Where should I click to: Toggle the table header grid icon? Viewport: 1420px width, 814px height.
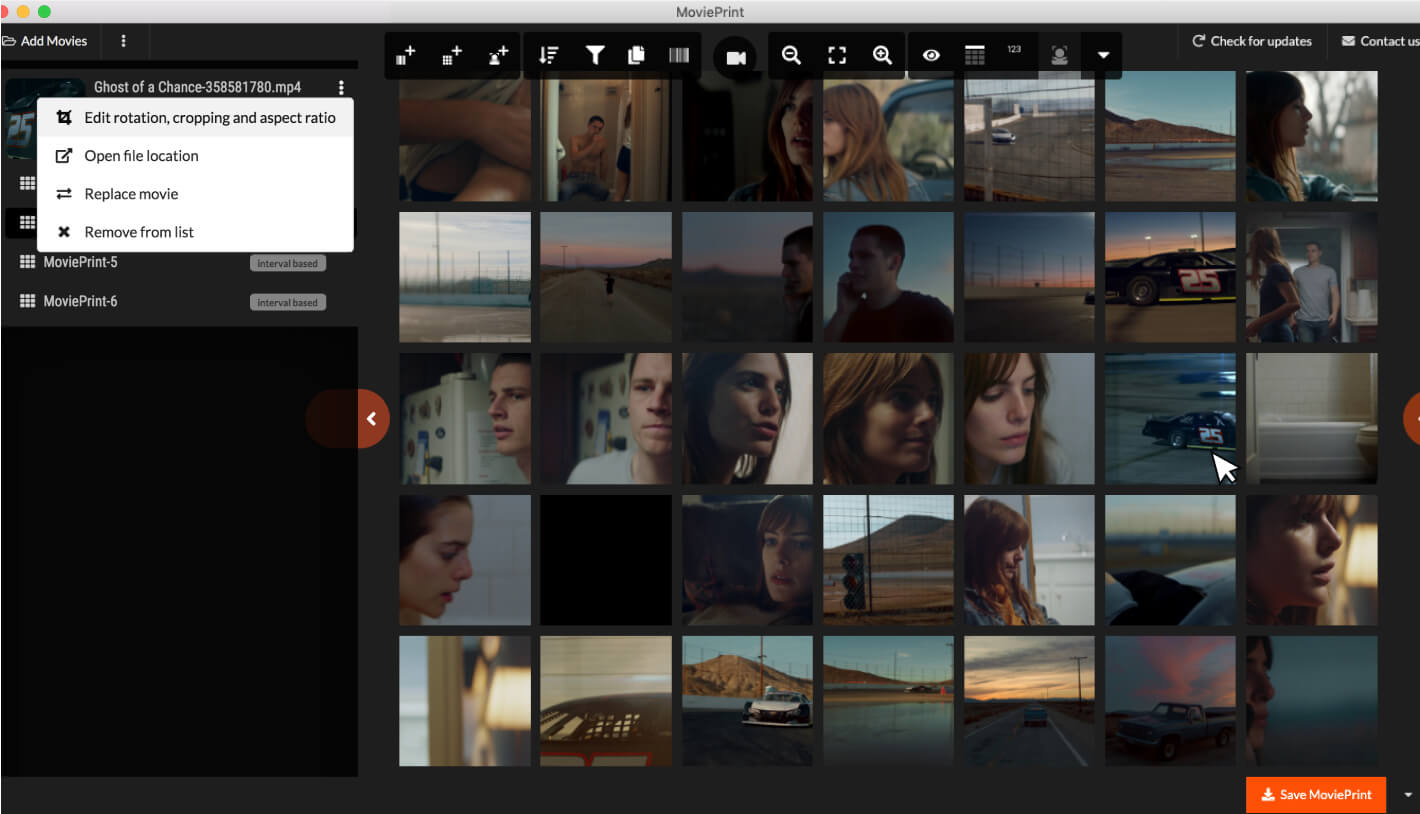tap(975, 56)
